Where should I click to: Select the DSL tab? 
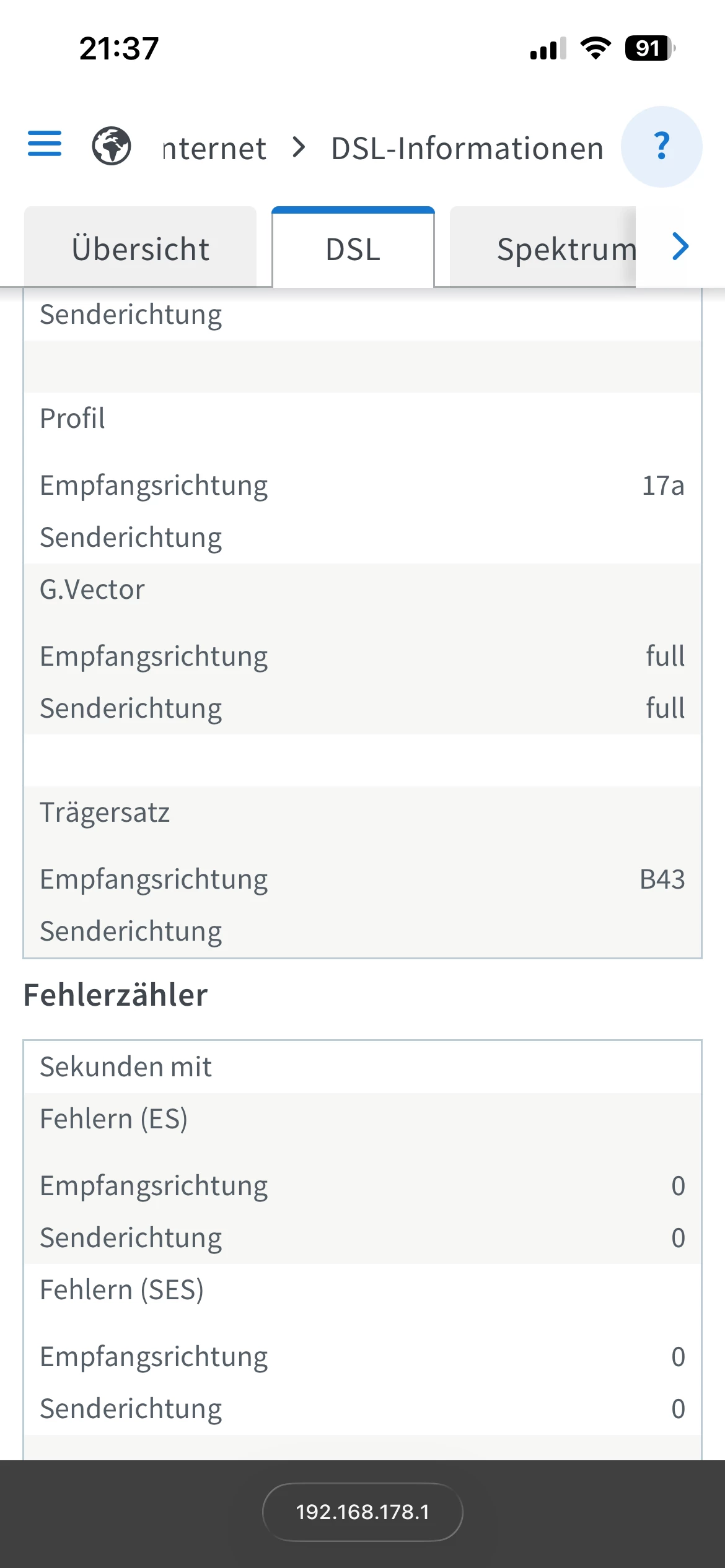[353, 249]
